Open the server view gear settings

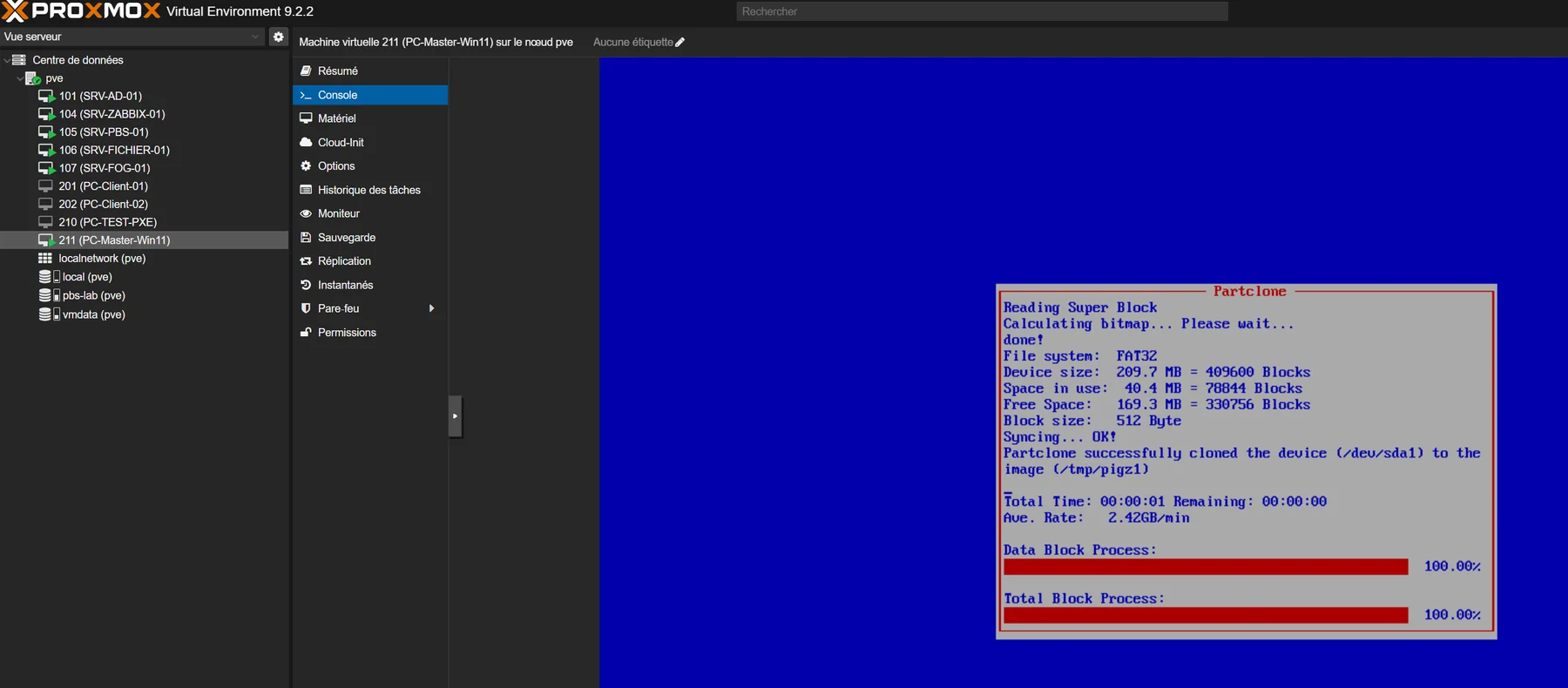278,37
